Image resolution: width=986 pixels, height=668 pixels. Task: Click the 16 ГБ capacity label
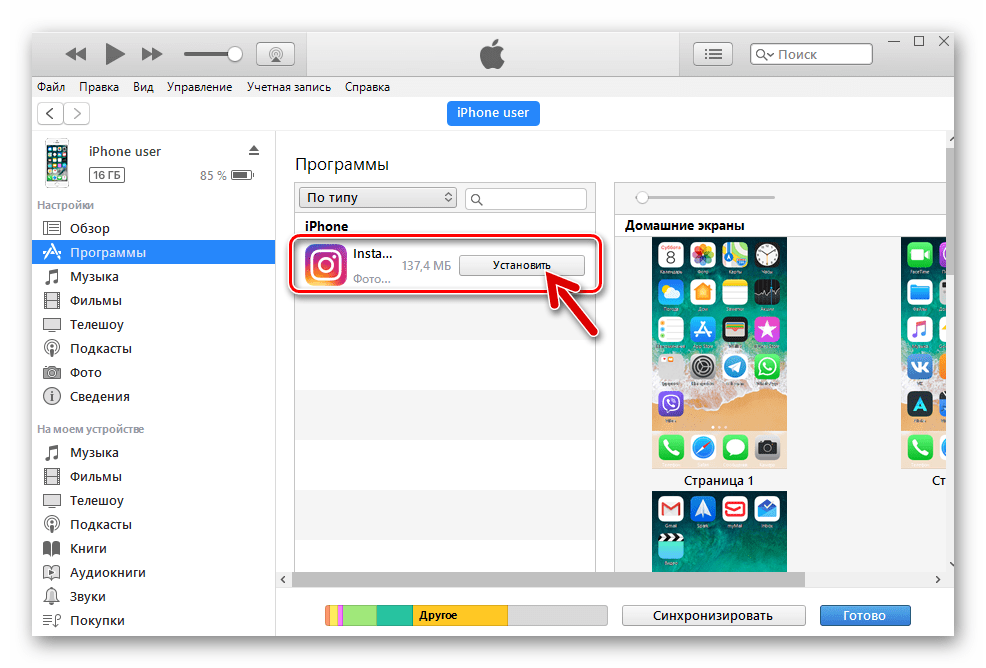point(107,175)
